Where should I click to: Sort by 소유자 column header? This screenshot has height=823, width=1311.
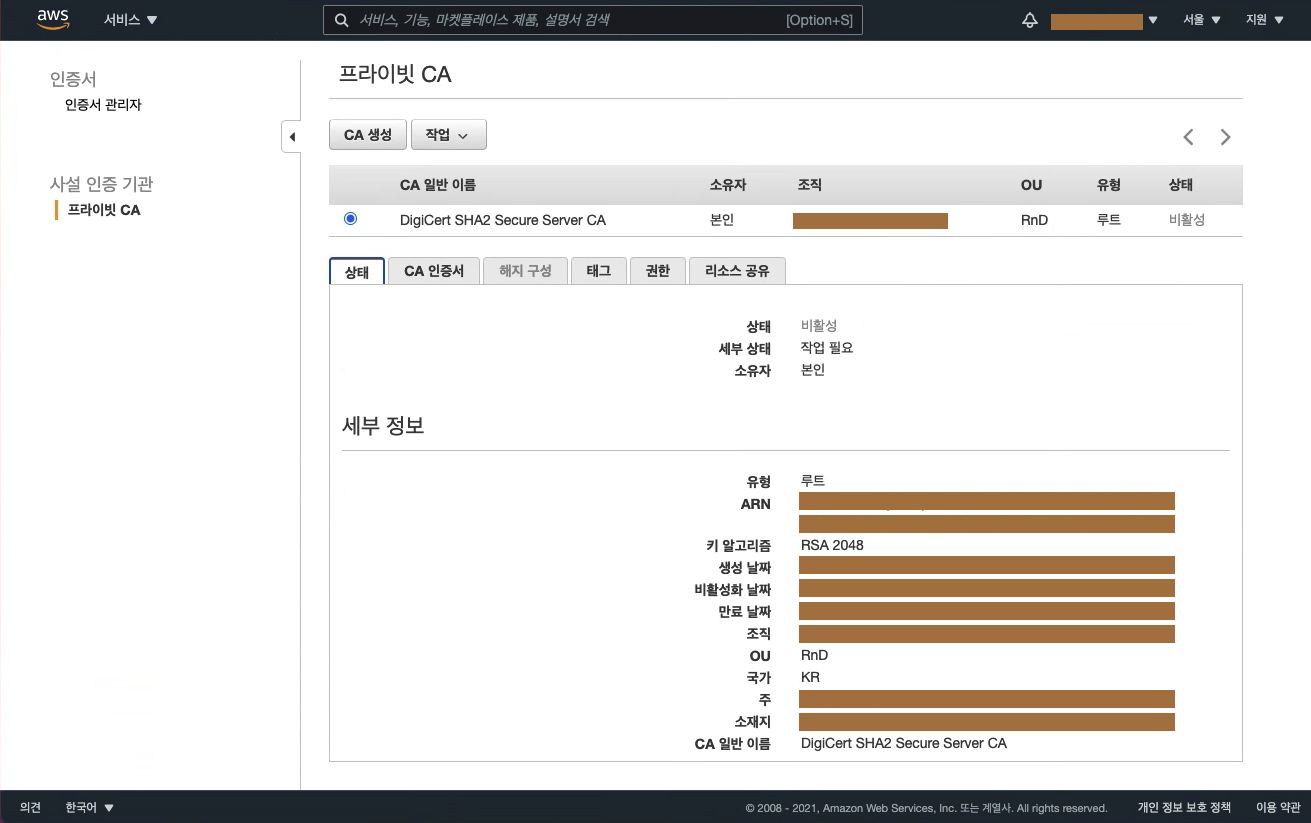point(728,185)
